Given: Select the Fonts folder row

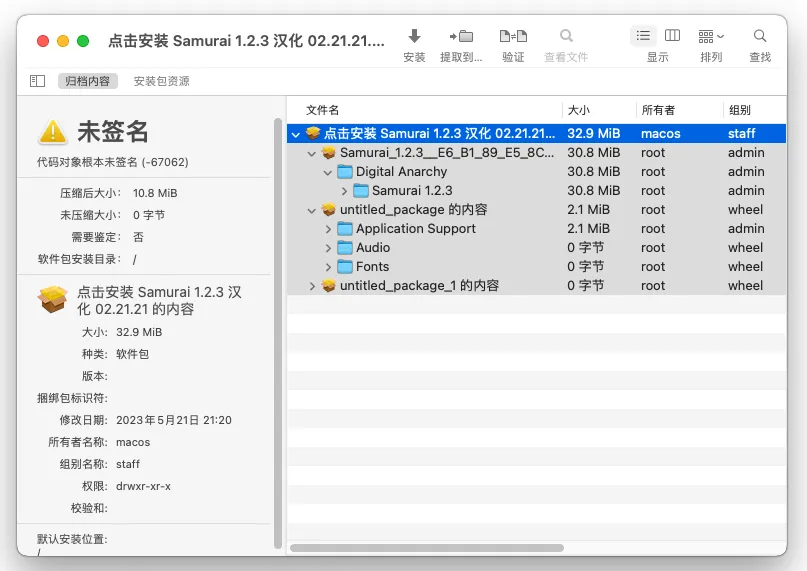Looking at the screenshot, I should point(372,267).
